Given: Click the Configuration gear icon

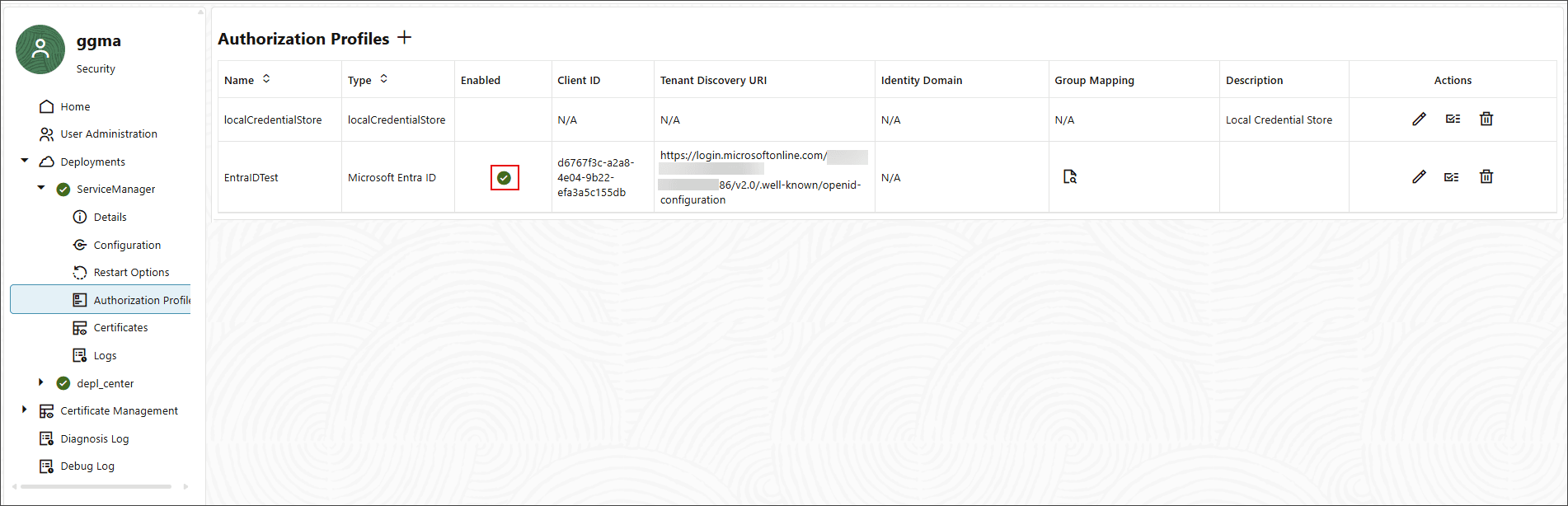Looking at the screenshot, I should tap(80, 245).
